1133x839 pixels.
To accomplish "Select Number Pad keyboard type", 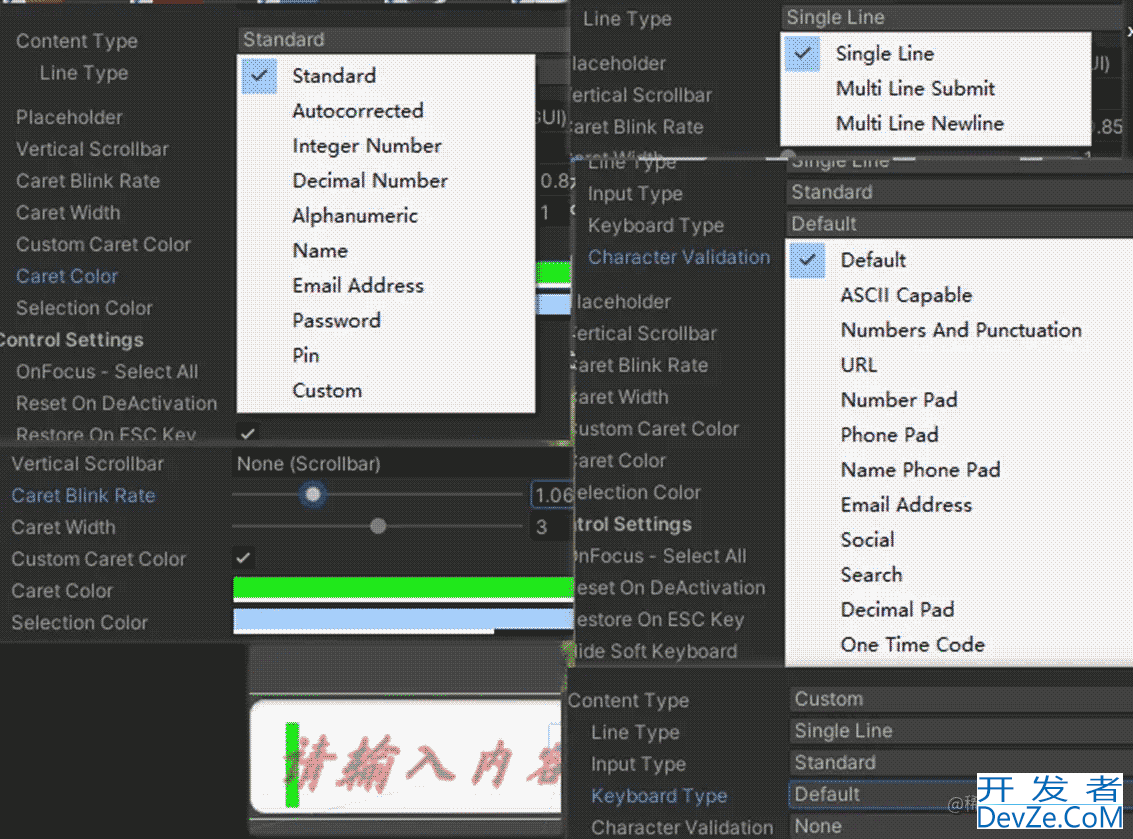I will (x=899, y=400).
